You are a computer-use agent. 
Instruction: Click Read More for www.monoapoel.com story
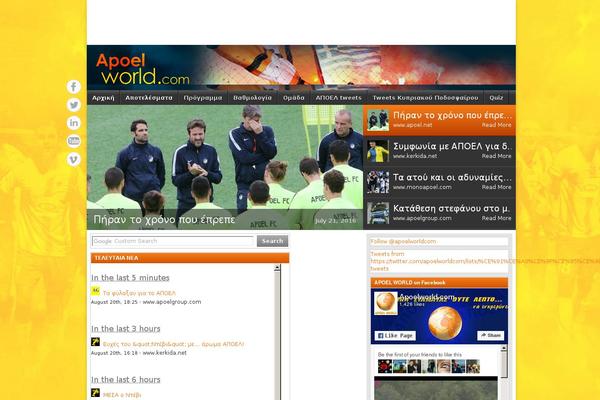pyautogui.click(x=496, y=187)
